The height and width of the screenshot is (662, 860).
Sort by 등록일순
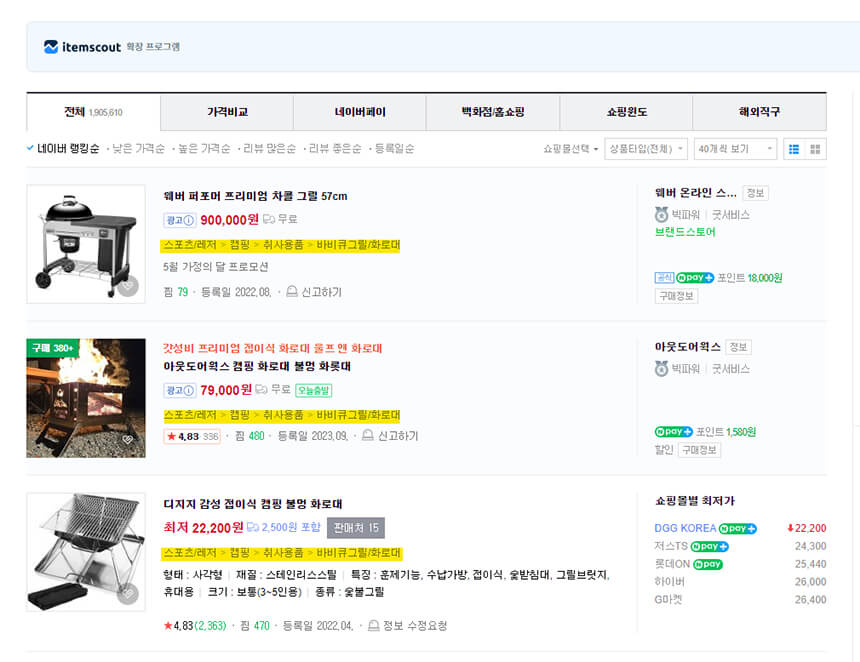click(394, 149)
